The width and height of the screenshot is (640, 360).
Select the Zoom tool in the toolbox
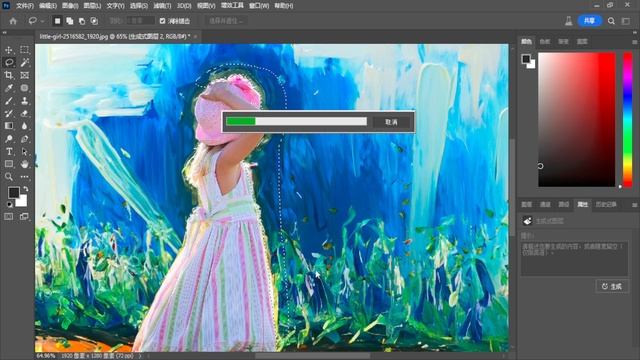click(9, 177)
